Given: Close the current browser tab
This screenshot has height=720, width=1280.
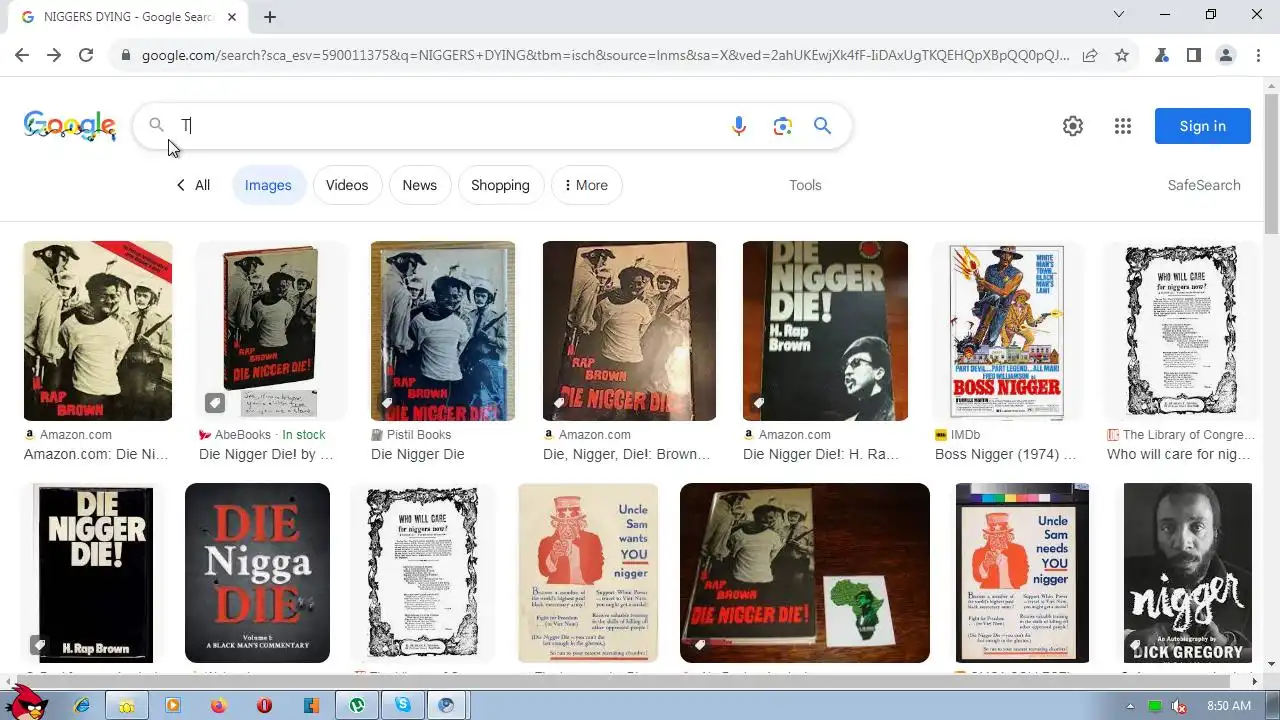Looking at the screenshot, I should pos(232,17).
